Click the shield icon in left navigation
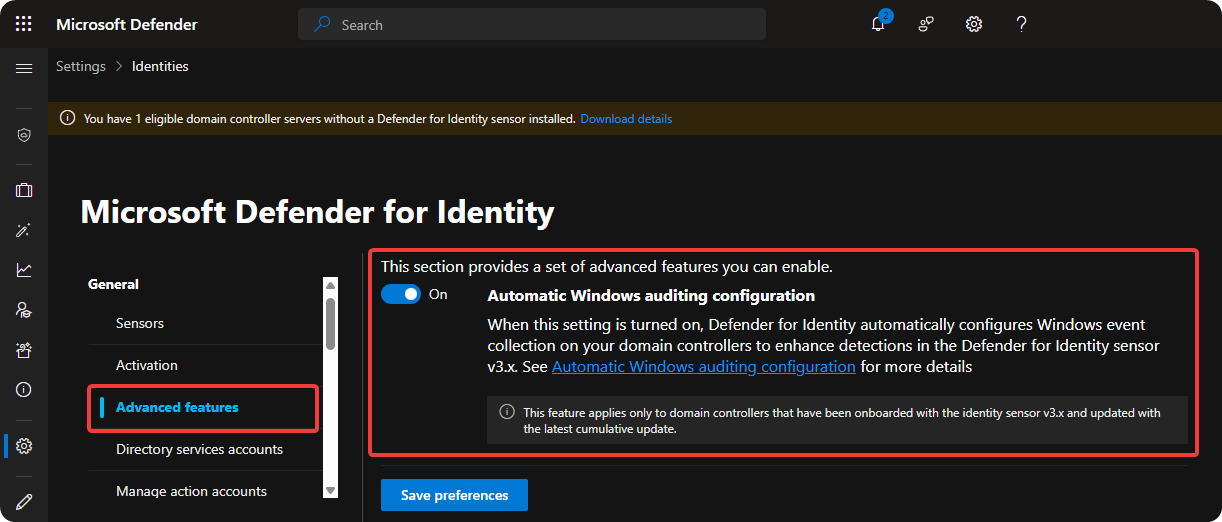This screenshot has width=1222, height=522. pyautogui.click(x=24, y=135)
